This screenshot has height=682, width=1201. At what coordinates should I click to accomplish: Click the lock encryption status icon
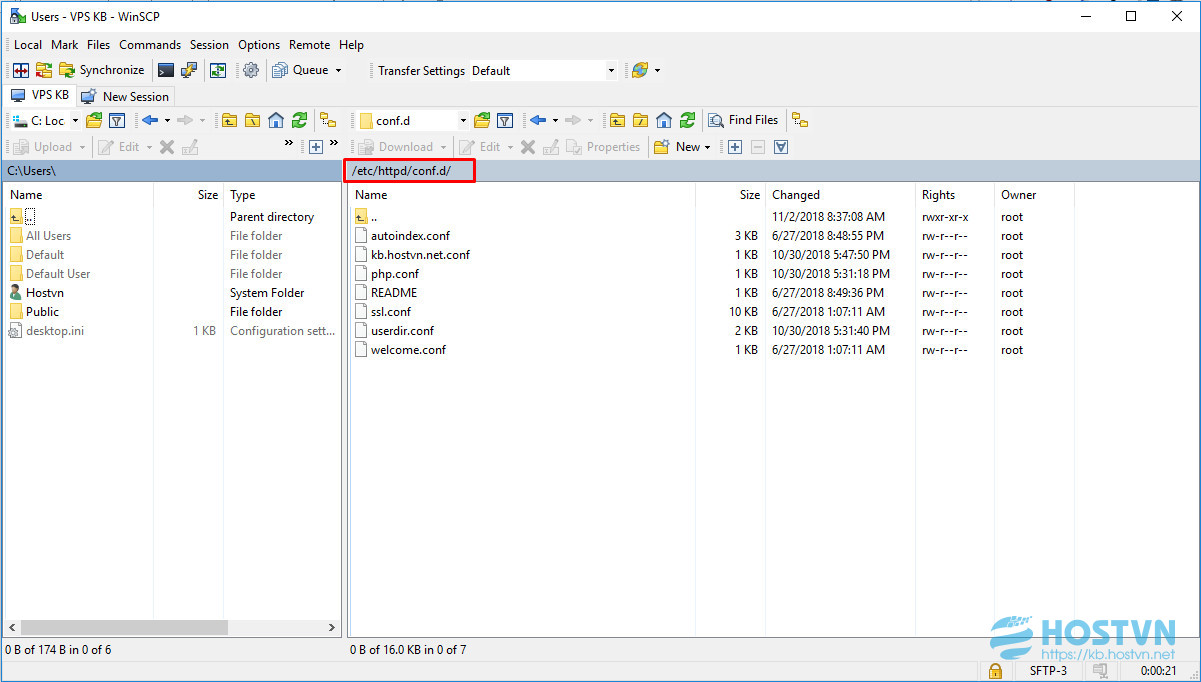(x=995, y=671)
